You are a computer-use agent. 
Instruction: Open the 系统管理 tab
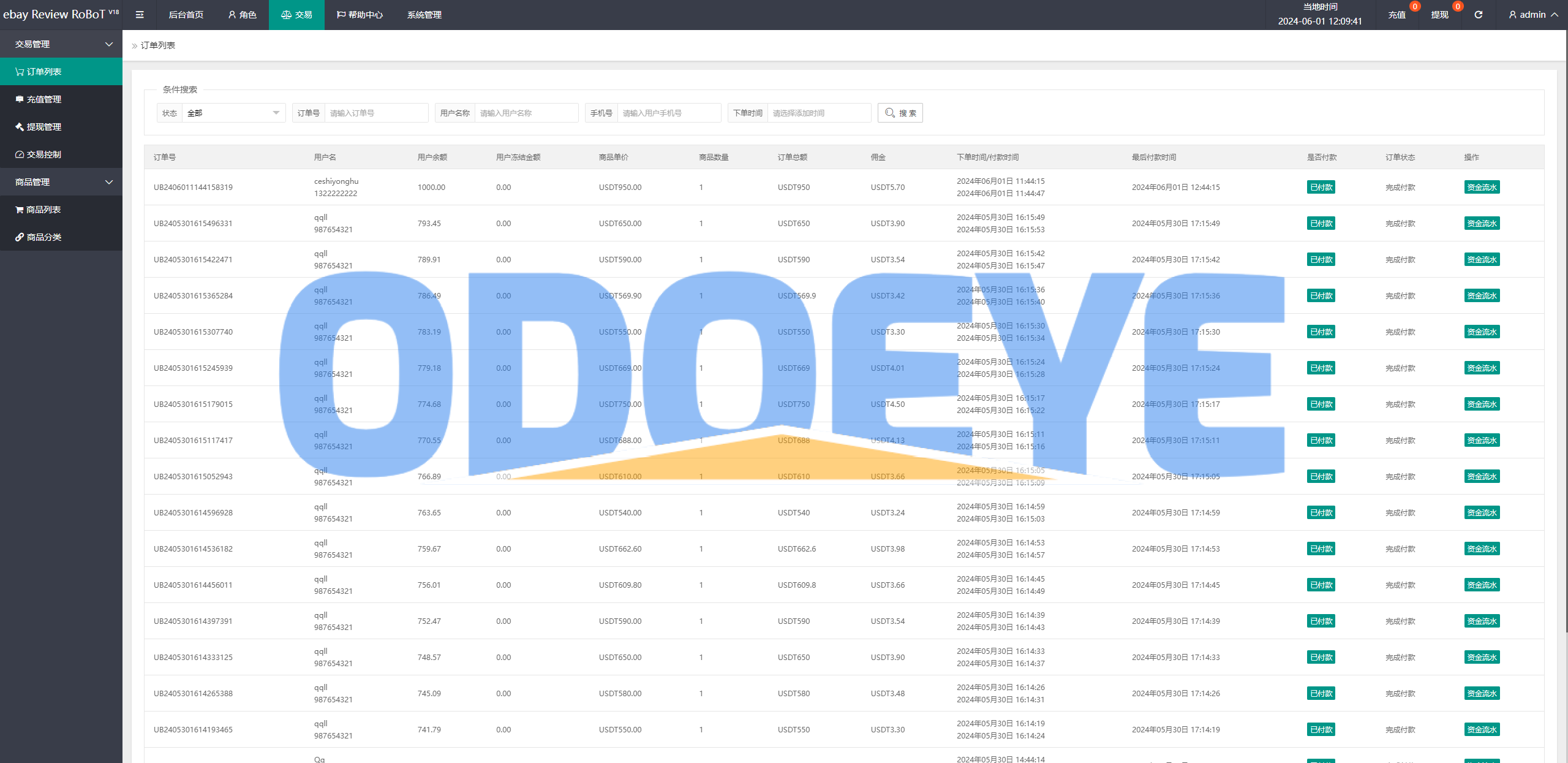tap(424, 15)
